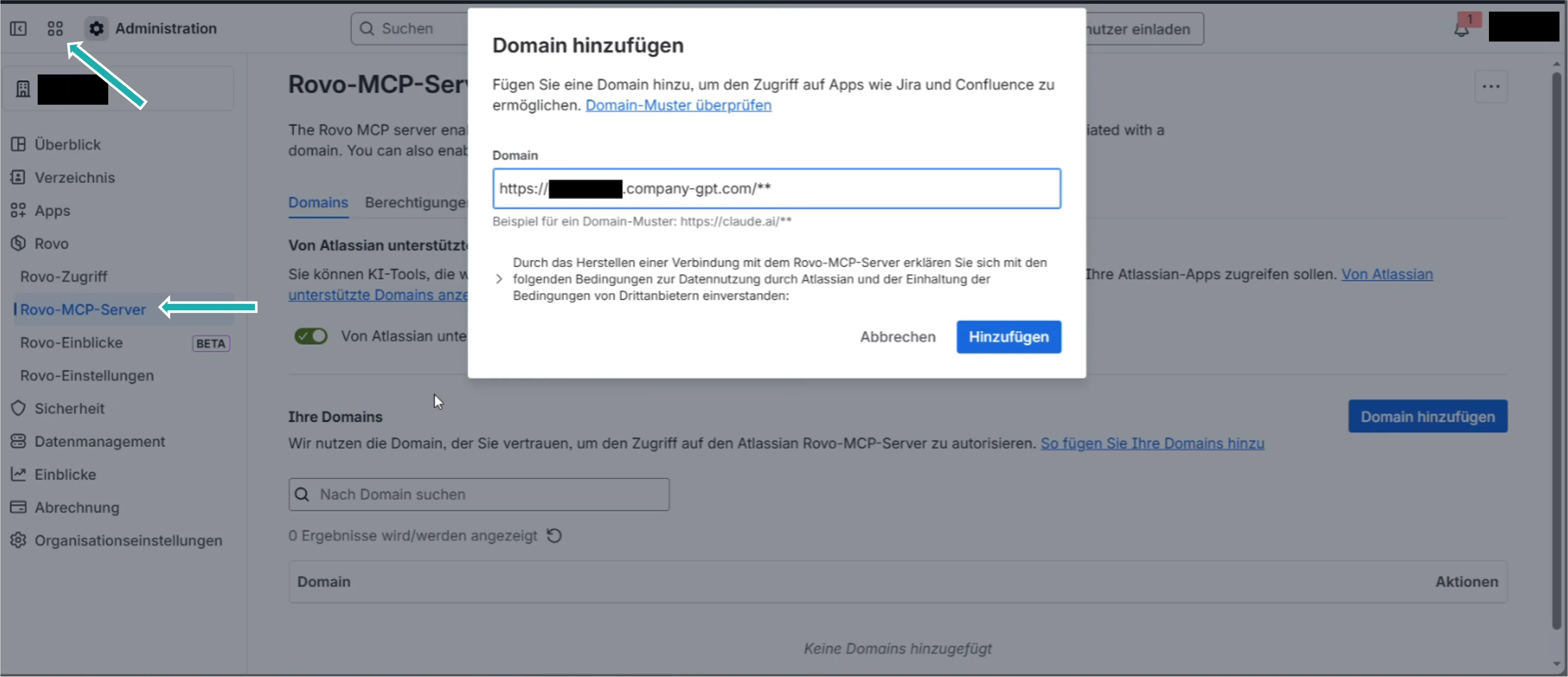
Task: Switch to the Domains tab
Action: (x=318, y=202)
